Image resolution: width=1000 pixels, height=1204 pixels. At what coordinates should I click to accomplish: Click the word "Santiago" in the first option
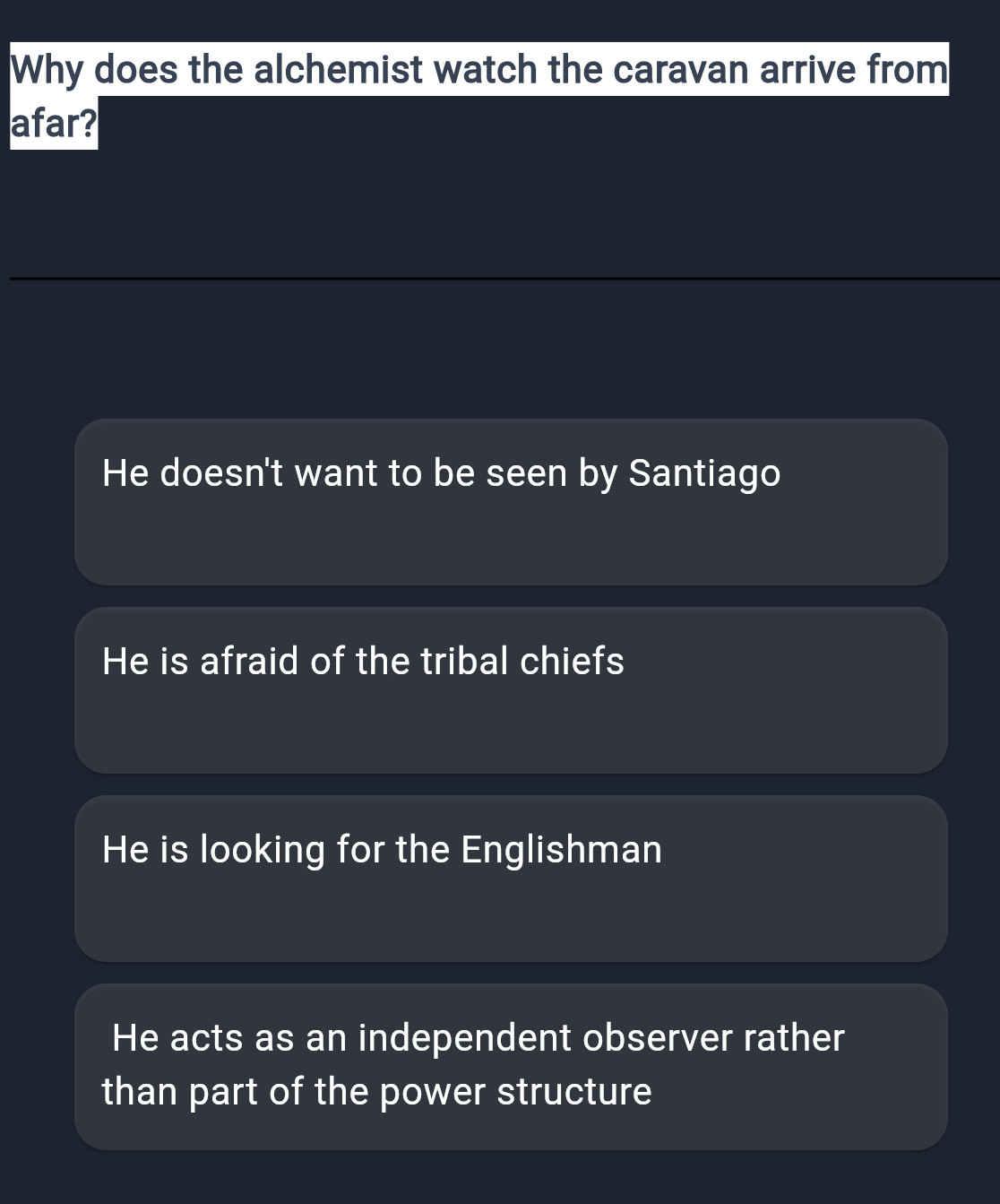(704, 473)
